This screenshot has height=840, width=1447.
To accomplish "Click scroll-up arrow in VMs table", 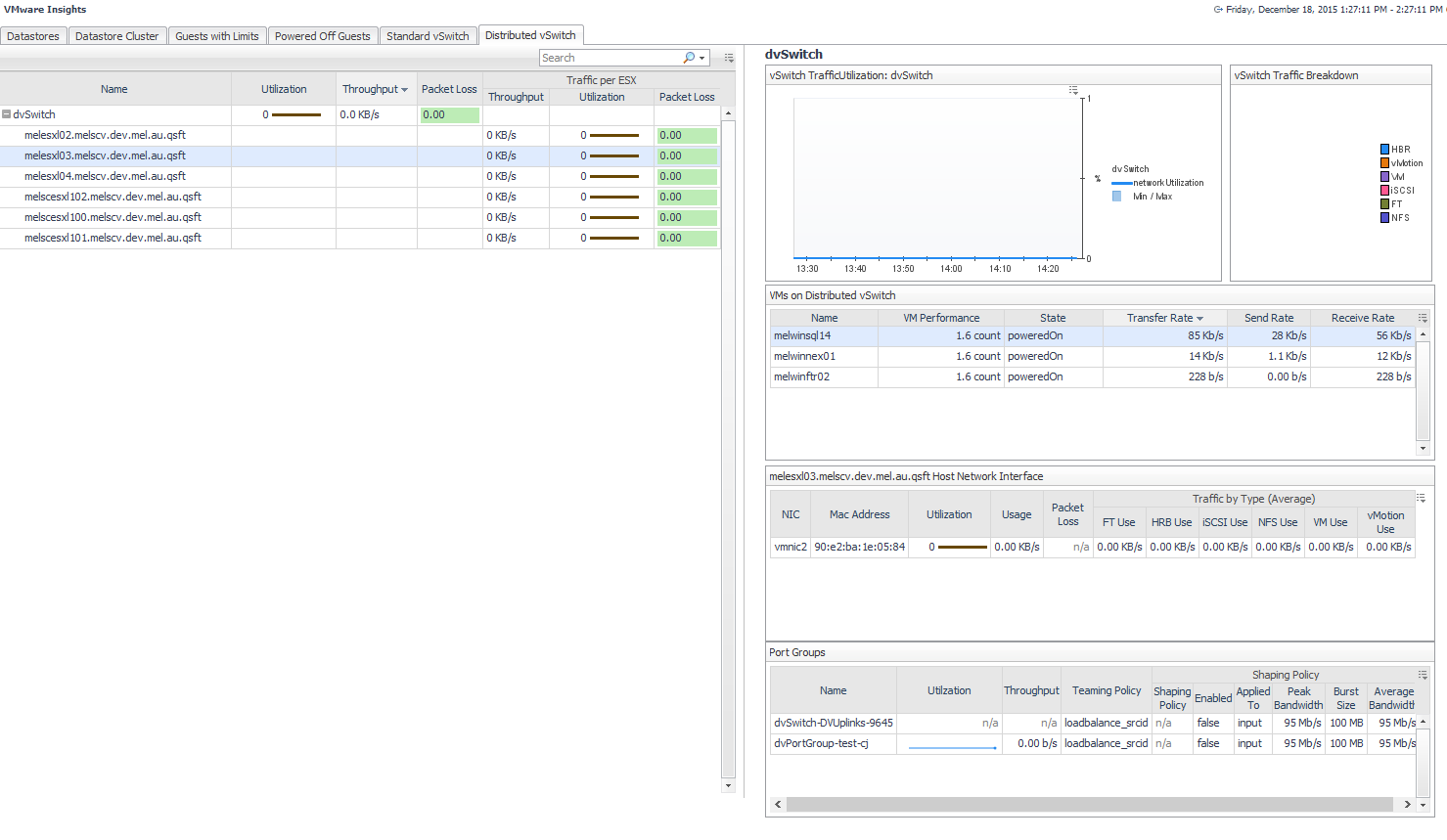I will [1423, 334].
